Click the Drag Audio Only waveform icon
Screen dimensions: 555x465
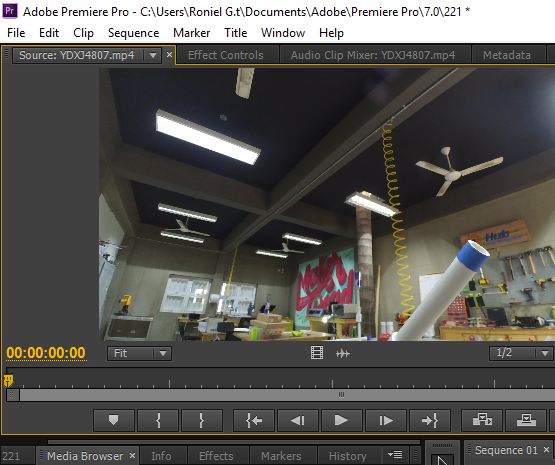pyautogui.click(x=343, y=353)
